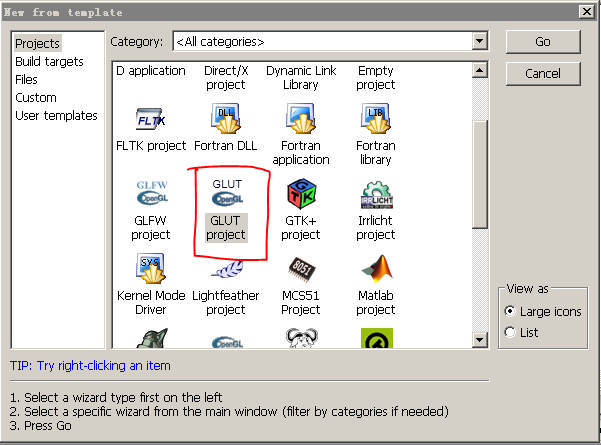
Task: Select the D application label
Action: pyautogui.click(x=151, y=71)
